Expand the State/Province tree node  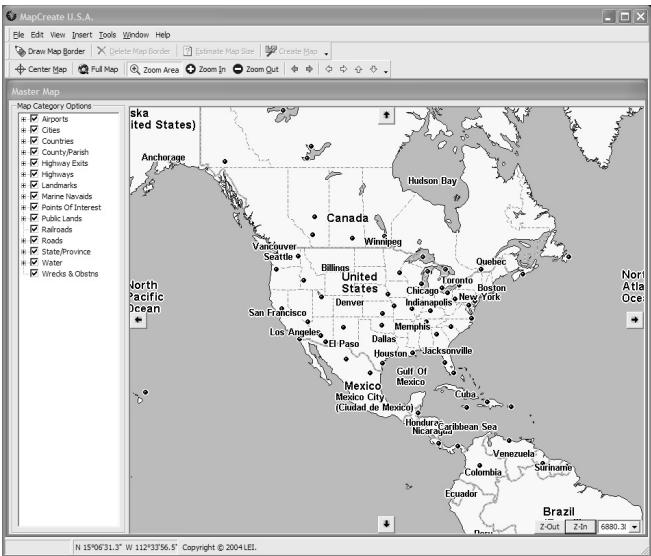pos(24,252)
